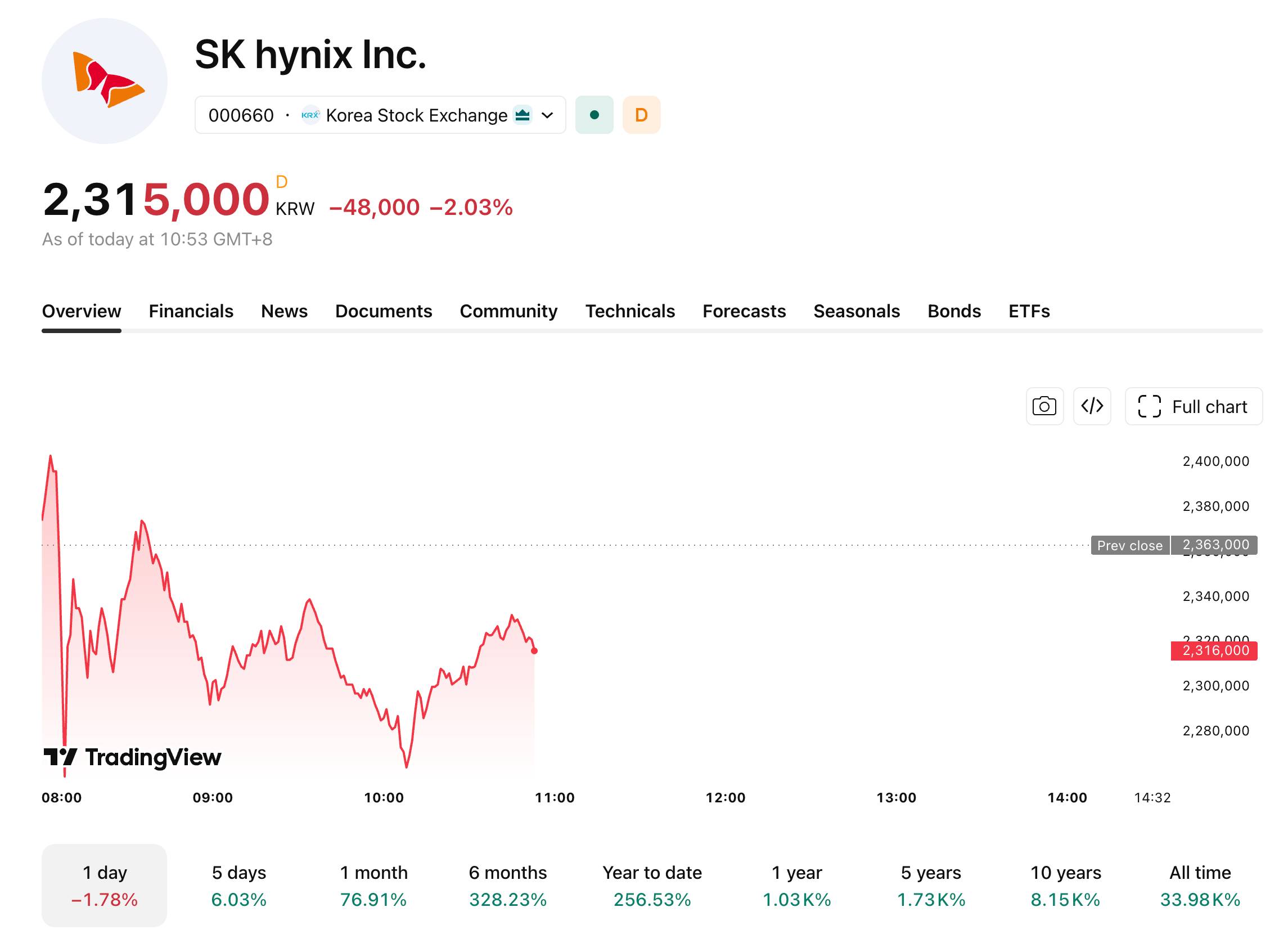
Task: Click the 09:00 time axis label
Action: 213,798
